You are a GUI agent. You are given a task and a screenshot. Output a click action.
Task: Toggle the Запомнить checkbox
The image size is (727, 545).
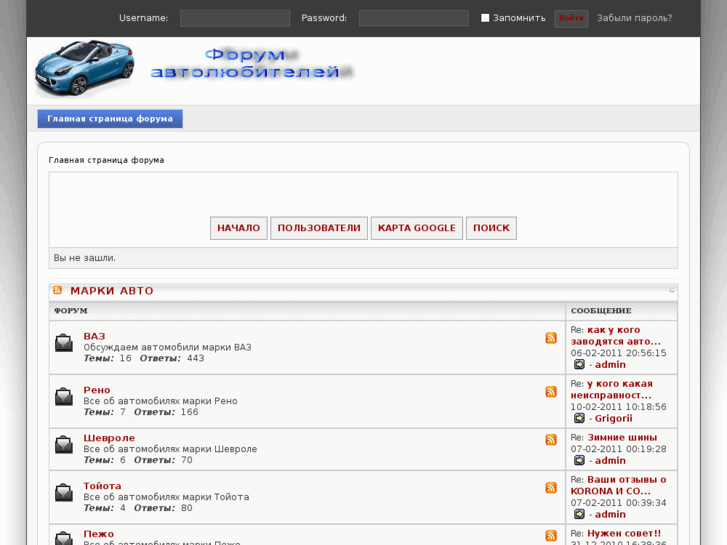485,18
